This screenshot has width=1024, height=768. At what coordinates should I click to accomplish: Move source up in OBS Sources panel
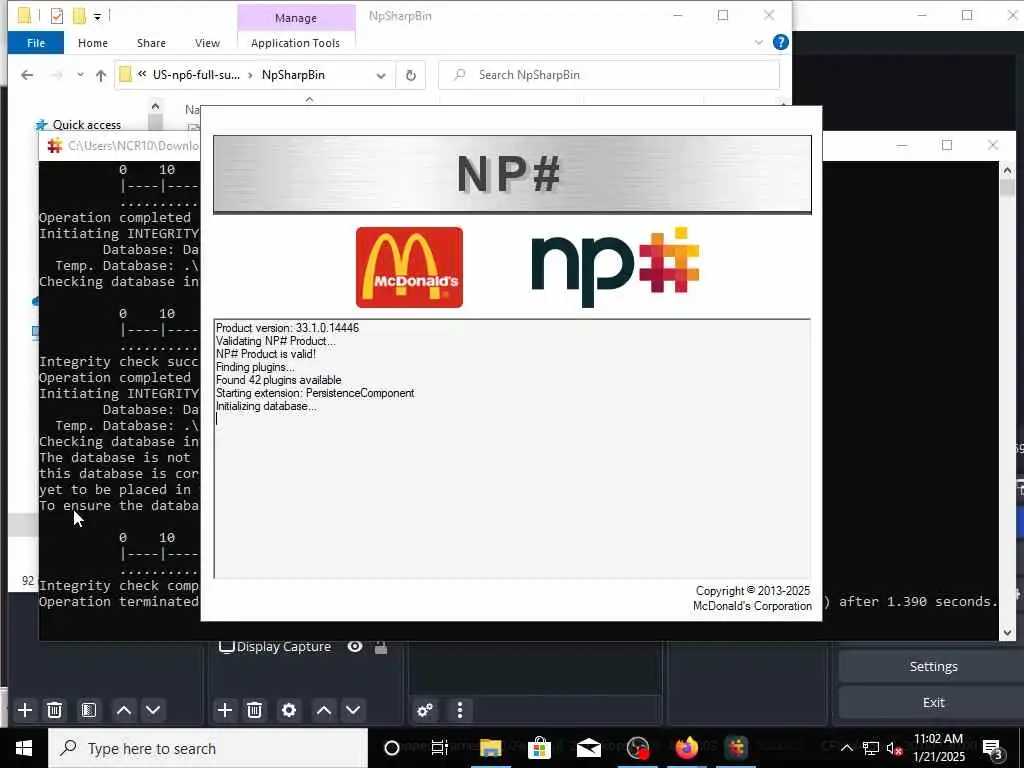point(324,710)
